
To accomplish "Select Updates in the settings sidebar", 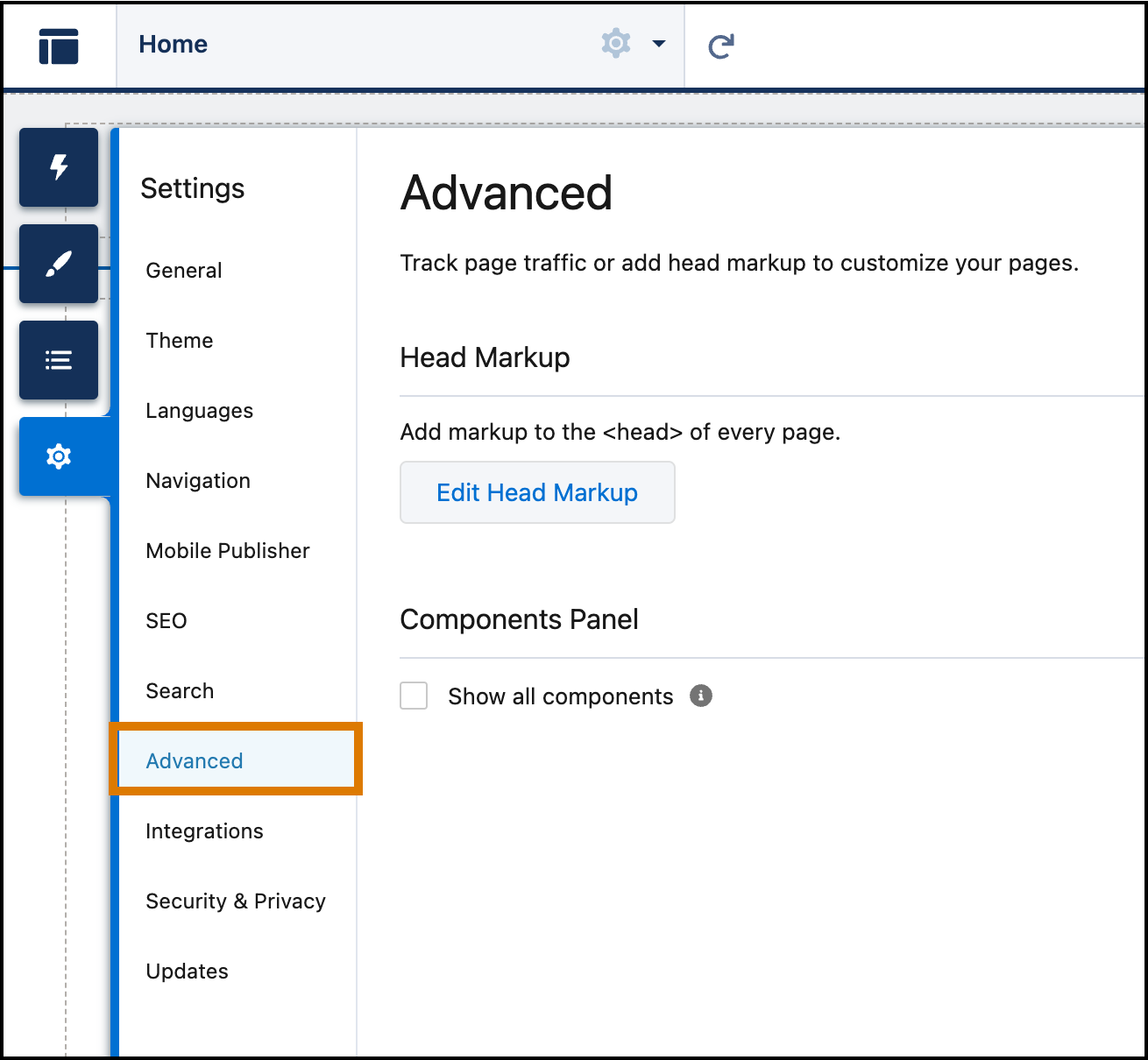I will (x=187, y=971).
